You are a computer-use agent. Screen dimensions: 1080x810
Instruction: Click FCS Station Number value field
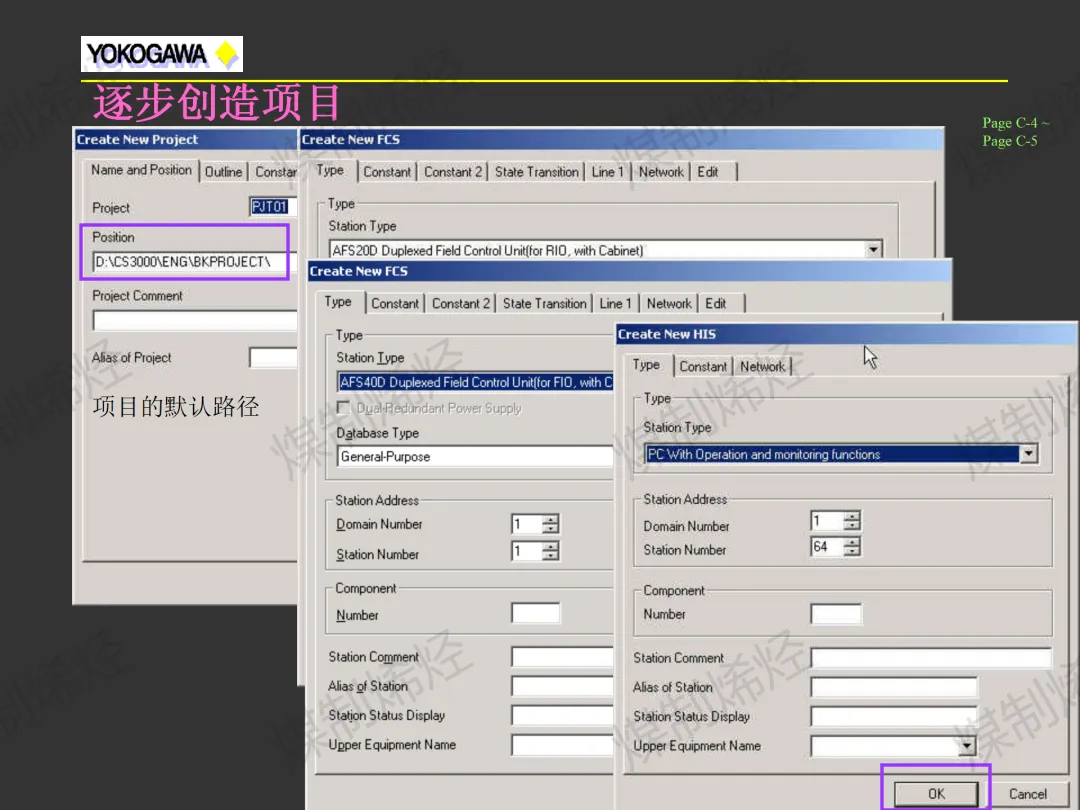[526, 551]
